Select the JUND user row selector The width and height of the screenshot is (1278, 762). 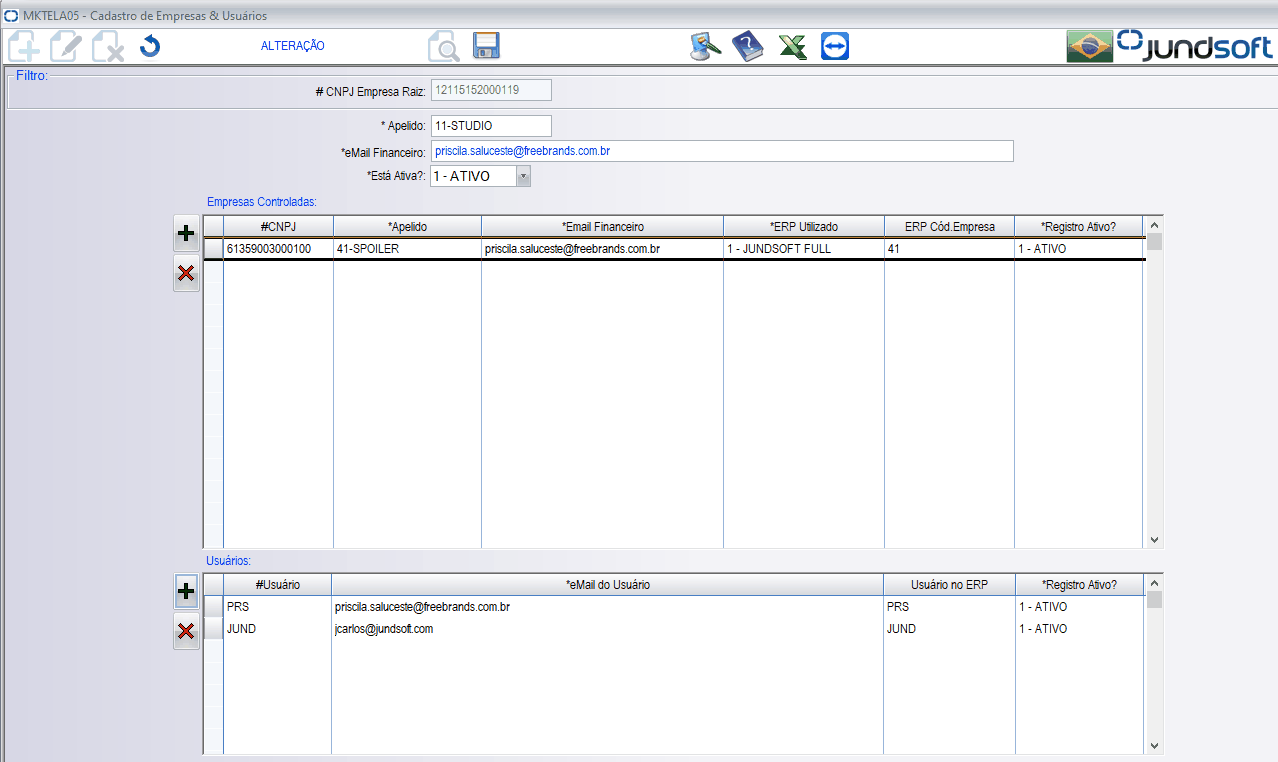pyautogui.click(x=214, y=629)
